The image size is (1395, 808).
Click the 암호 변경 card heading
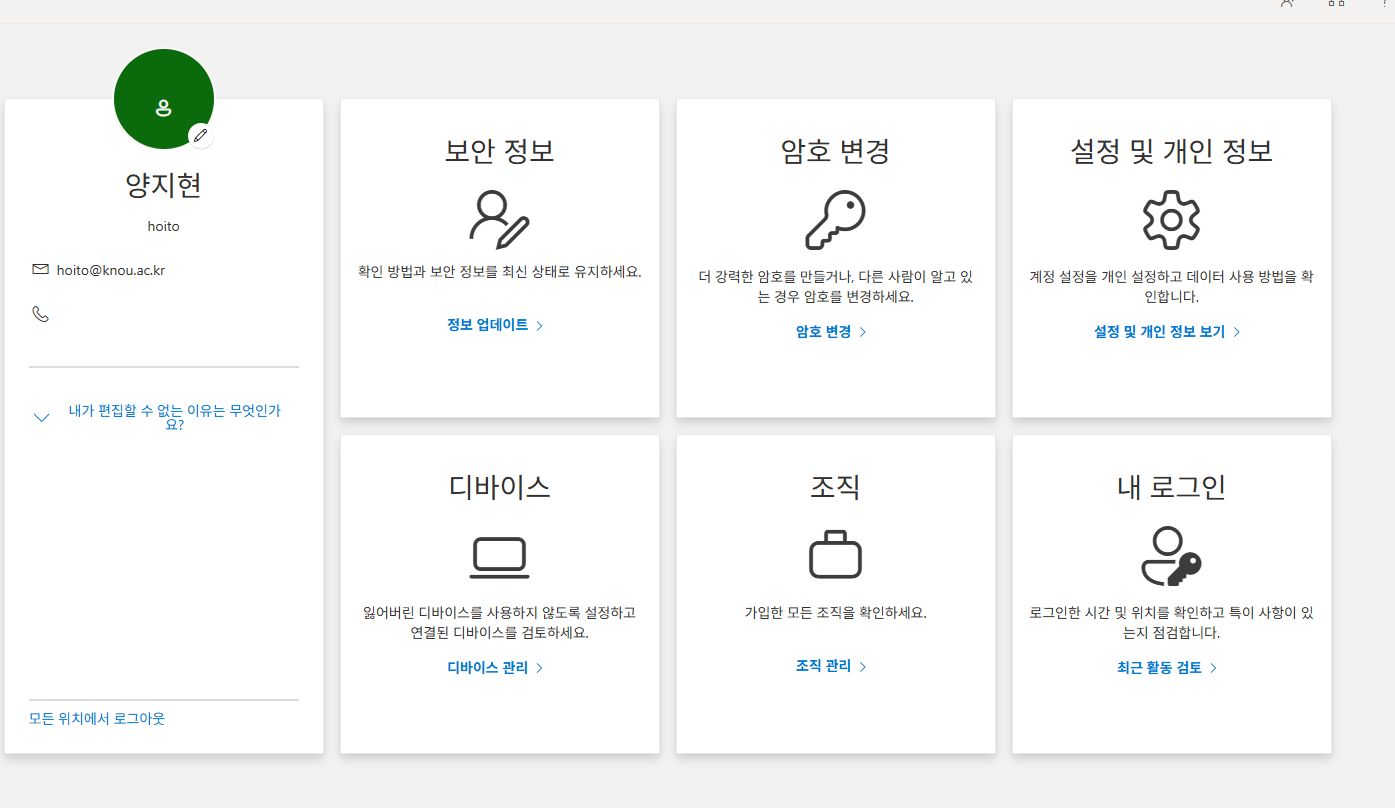(836, 151)
